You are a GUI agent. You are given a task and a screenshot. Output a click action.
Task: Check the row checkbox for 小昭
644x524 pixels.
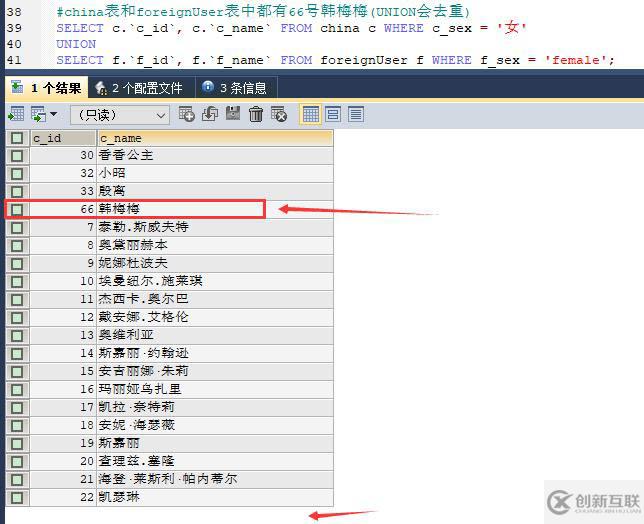[x=17, y=174]
